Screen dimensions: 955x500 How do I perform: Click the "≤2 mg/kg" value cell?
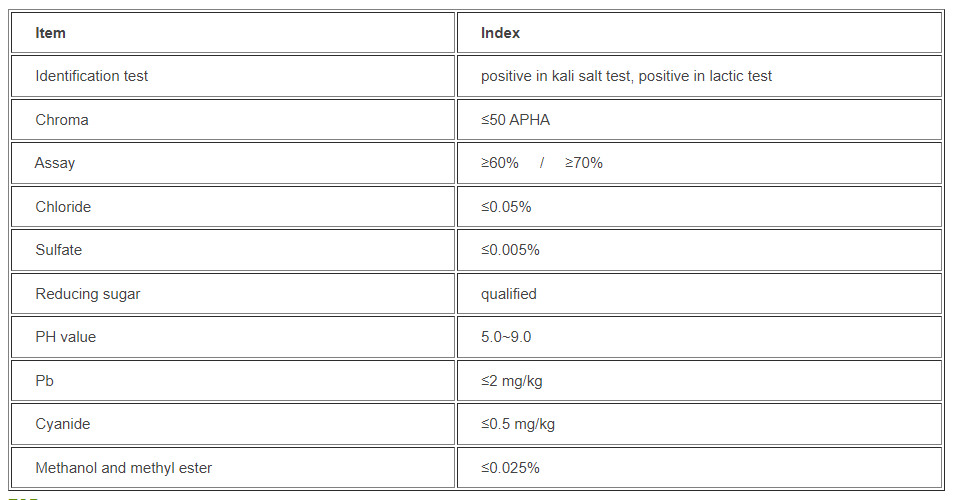(x=512, y=381)
